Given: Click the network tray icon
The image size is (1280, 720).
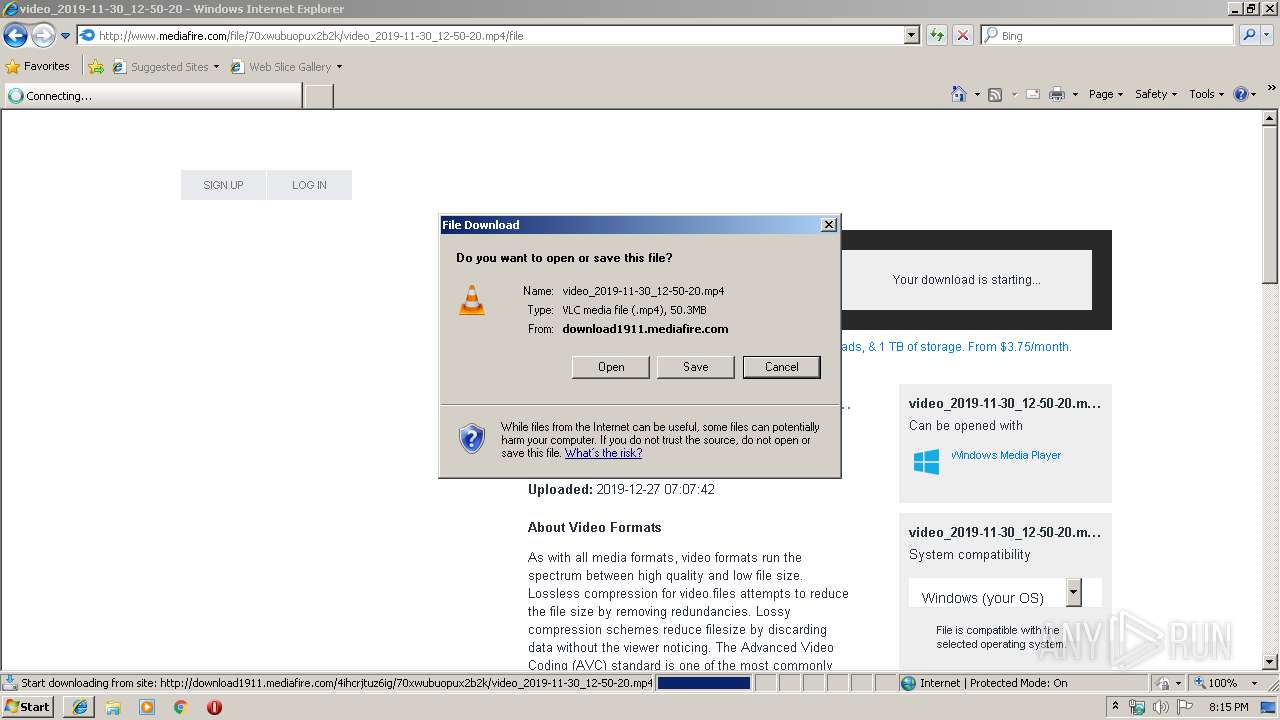Looking at the screenshot, I should point(1137,707).
